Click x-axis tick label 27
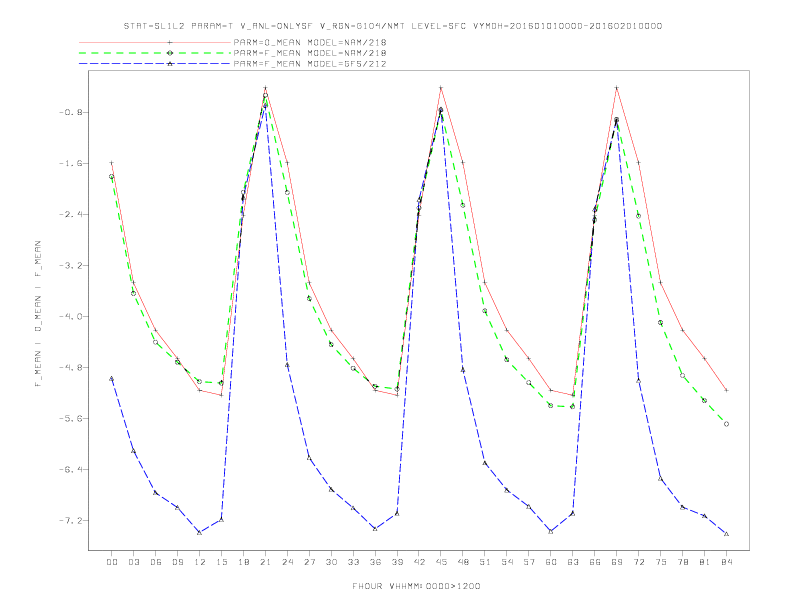Screen dimensions: 792x612 click(x=309, y=562)
